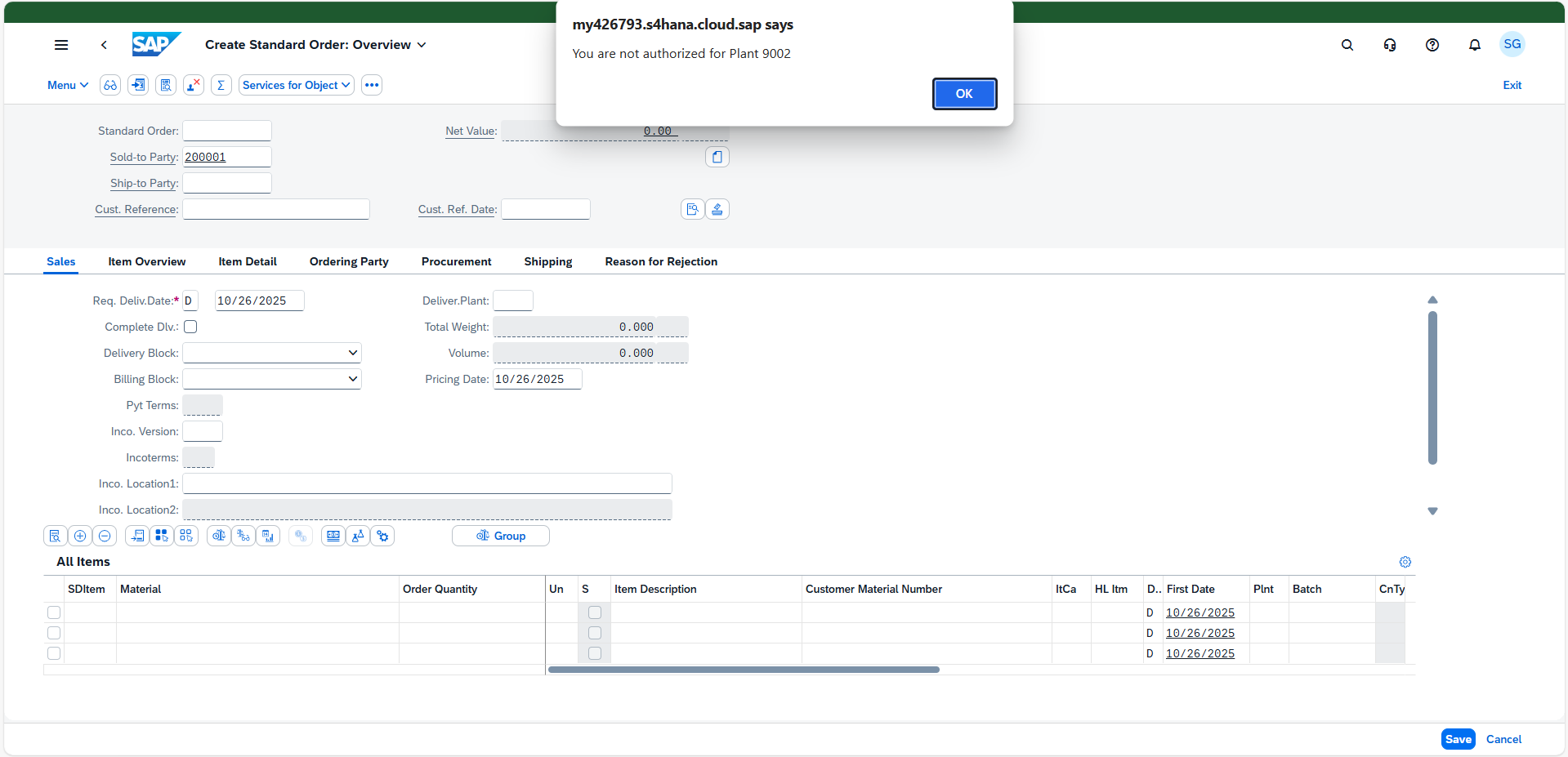
Task: Open table settings gear for All Items
Action: point(1405,562)
